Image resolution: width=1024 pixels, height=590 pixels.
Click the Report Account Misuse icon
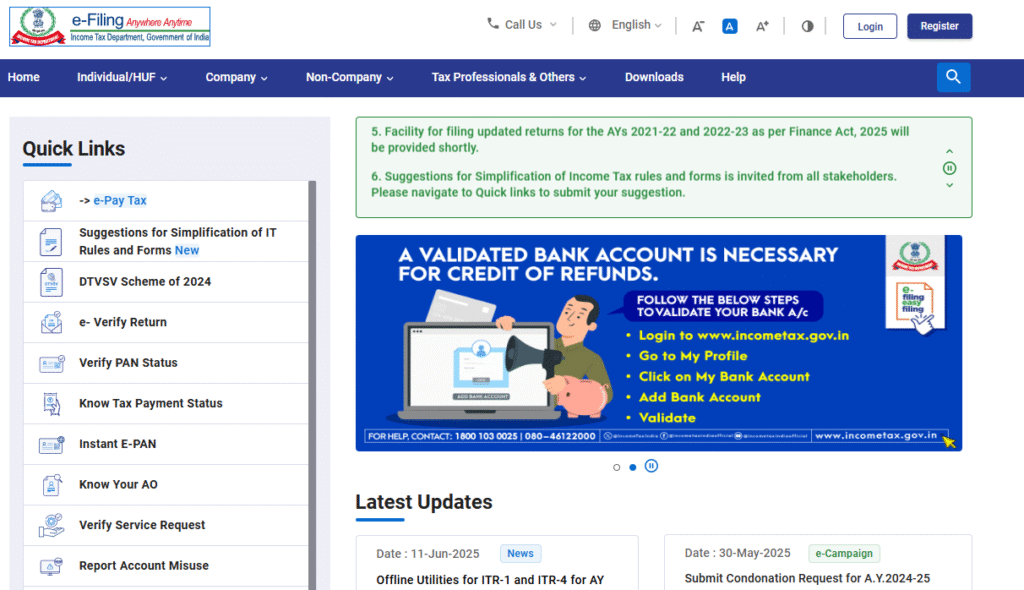(x=51, y=566)
